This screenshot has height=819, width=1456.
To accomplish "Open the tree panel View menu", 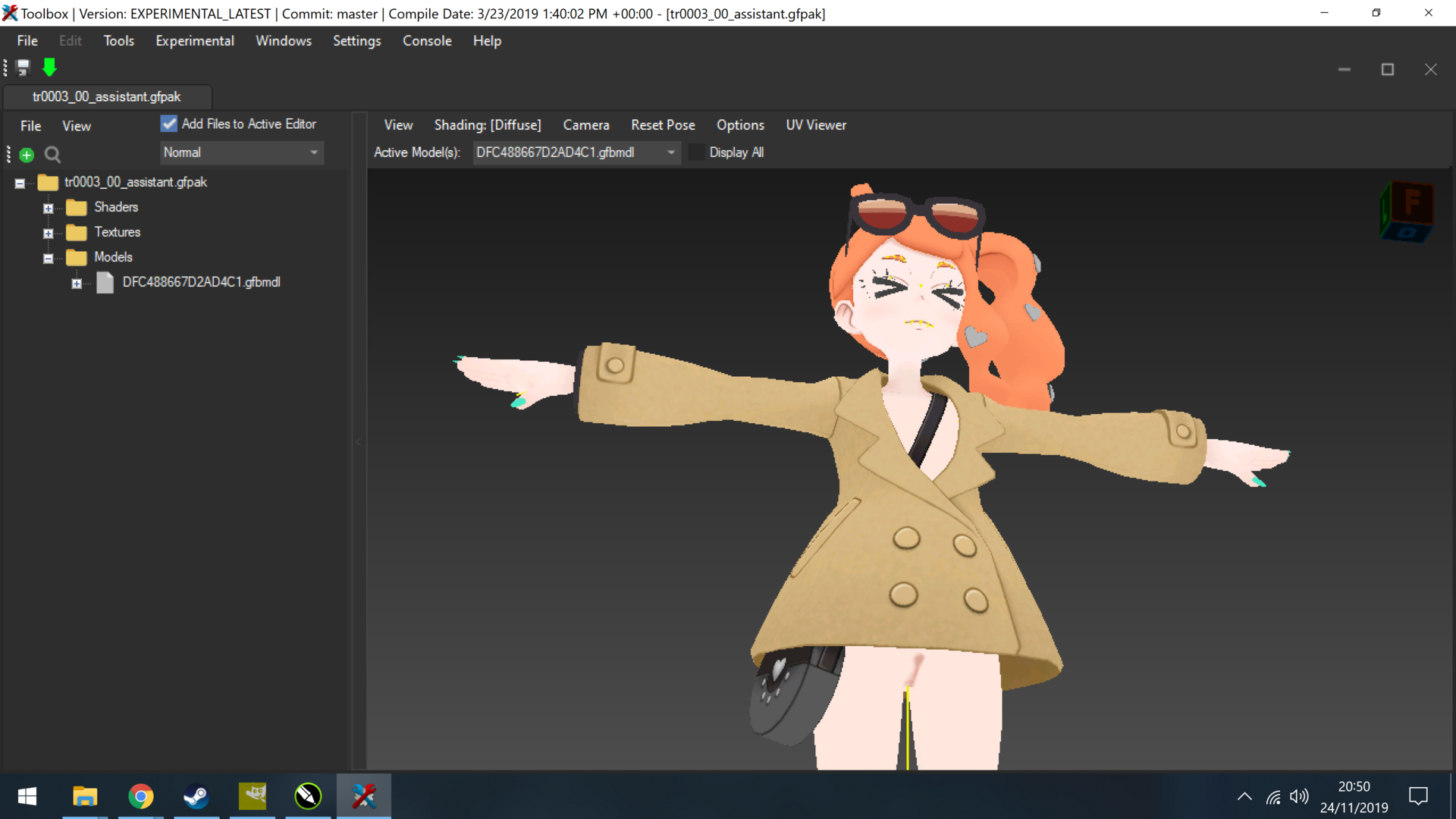I will point(77,126).
